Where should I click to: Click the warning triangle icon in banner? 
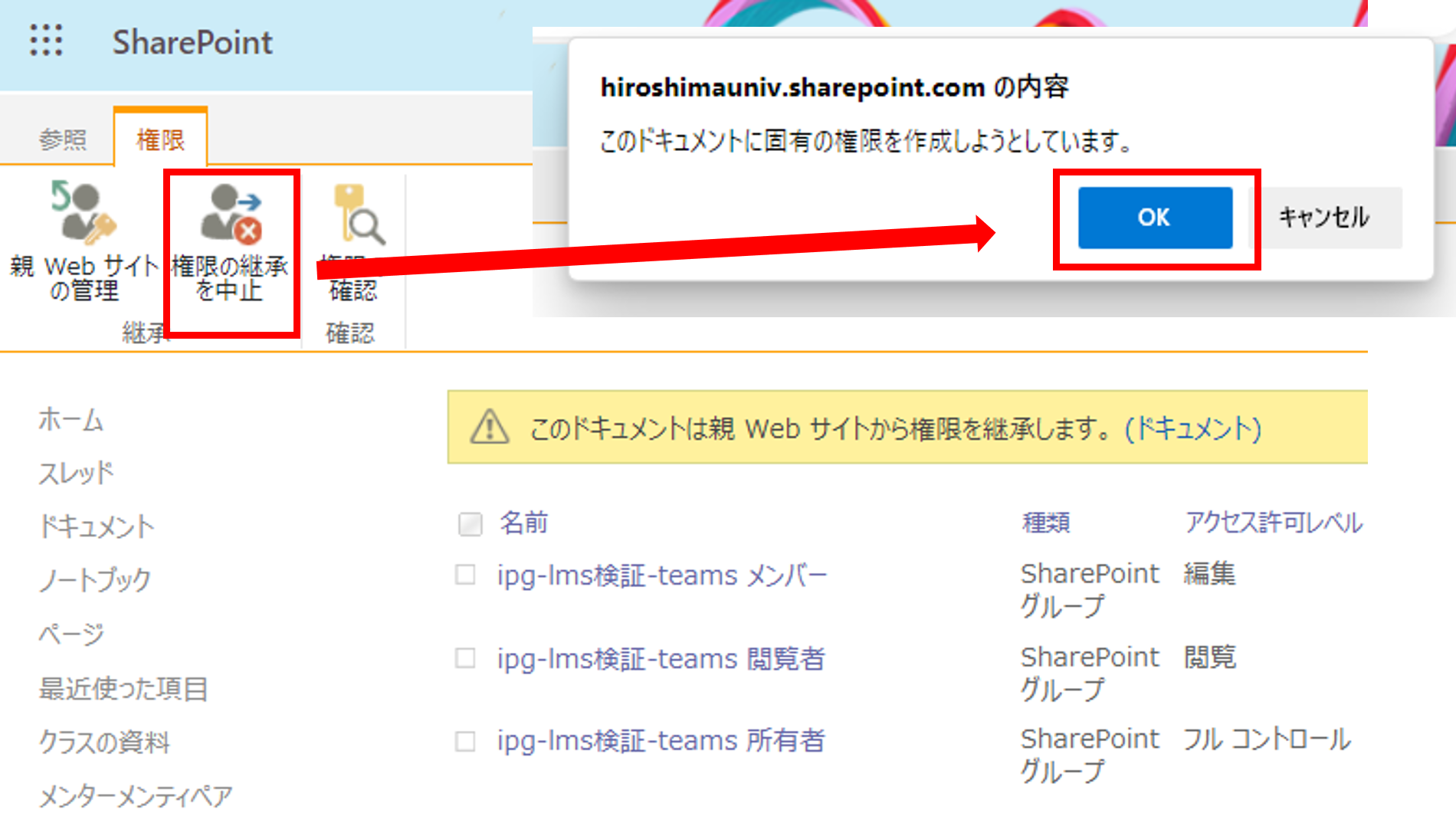[x=489, y=427]
